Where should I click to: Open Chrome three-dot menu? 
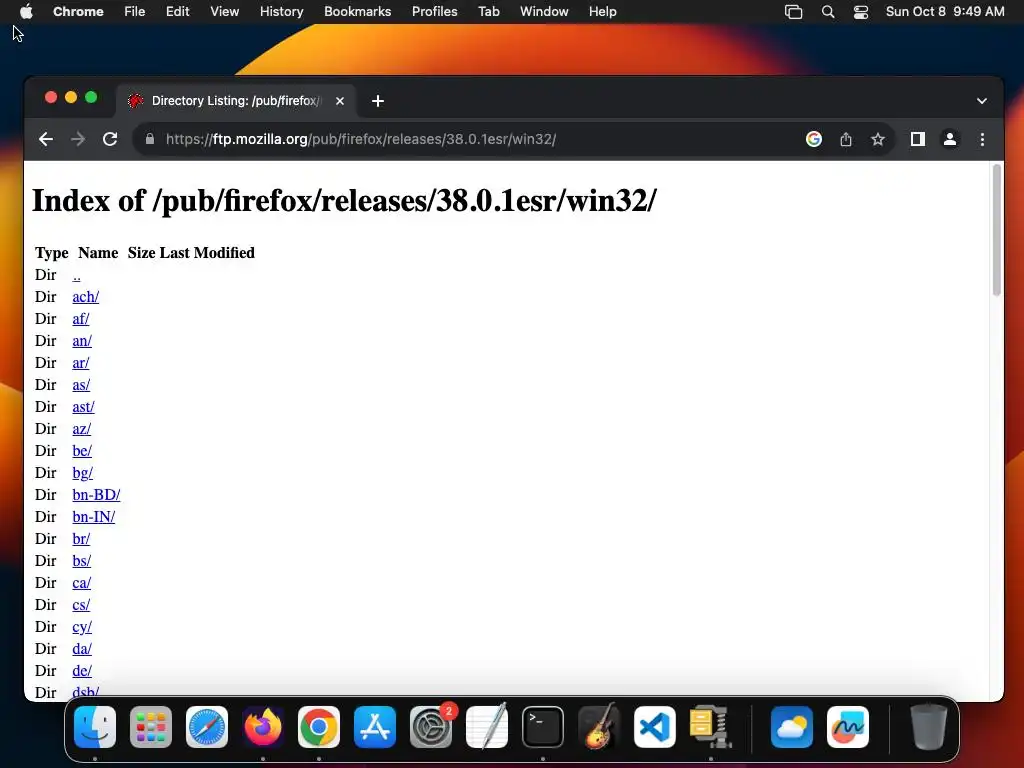(982, 139)
